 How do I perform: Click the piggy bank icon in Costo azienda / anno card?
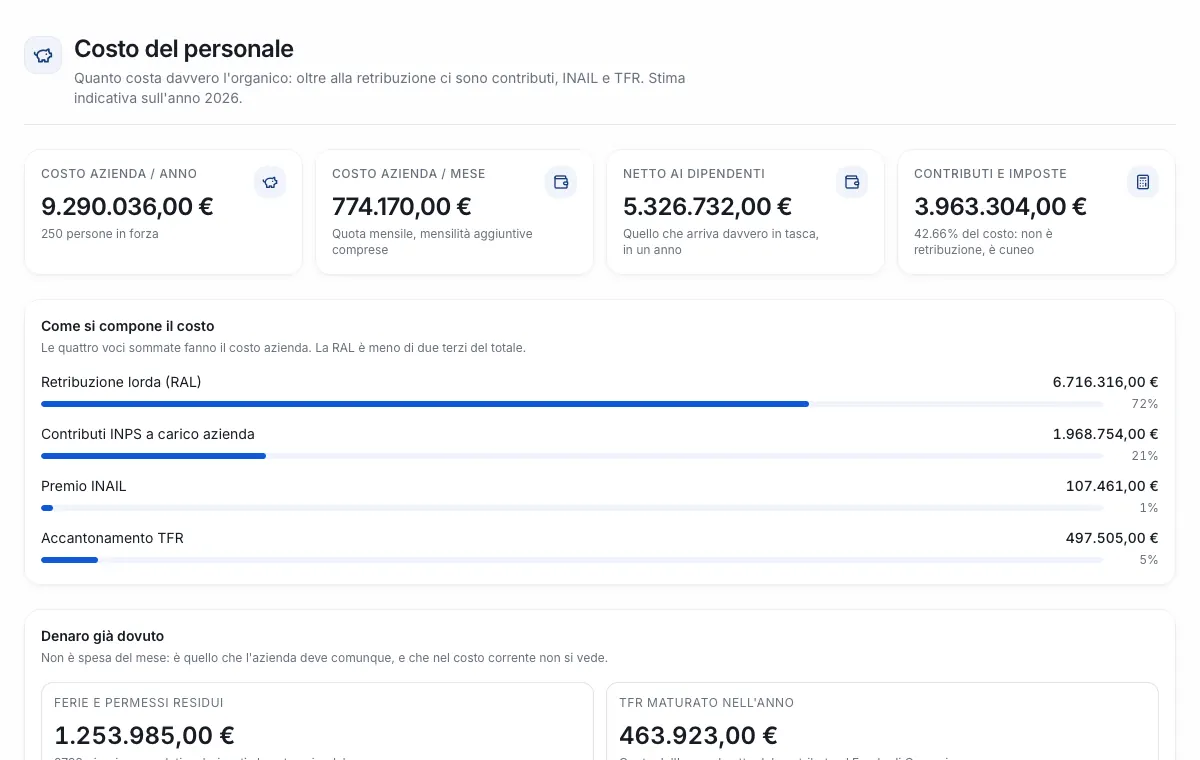pos(270,182)
